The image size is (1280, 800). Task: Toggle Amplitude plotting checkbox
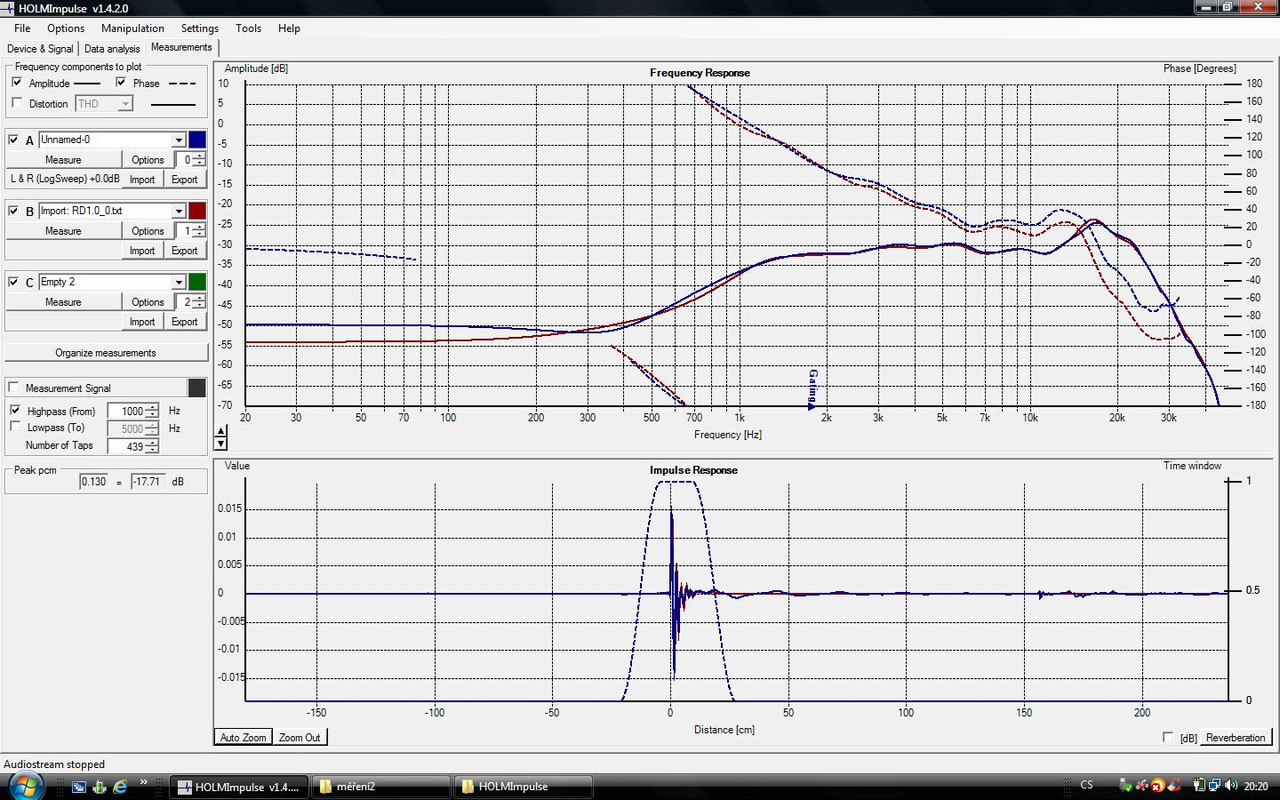click(x=16, y=83)
